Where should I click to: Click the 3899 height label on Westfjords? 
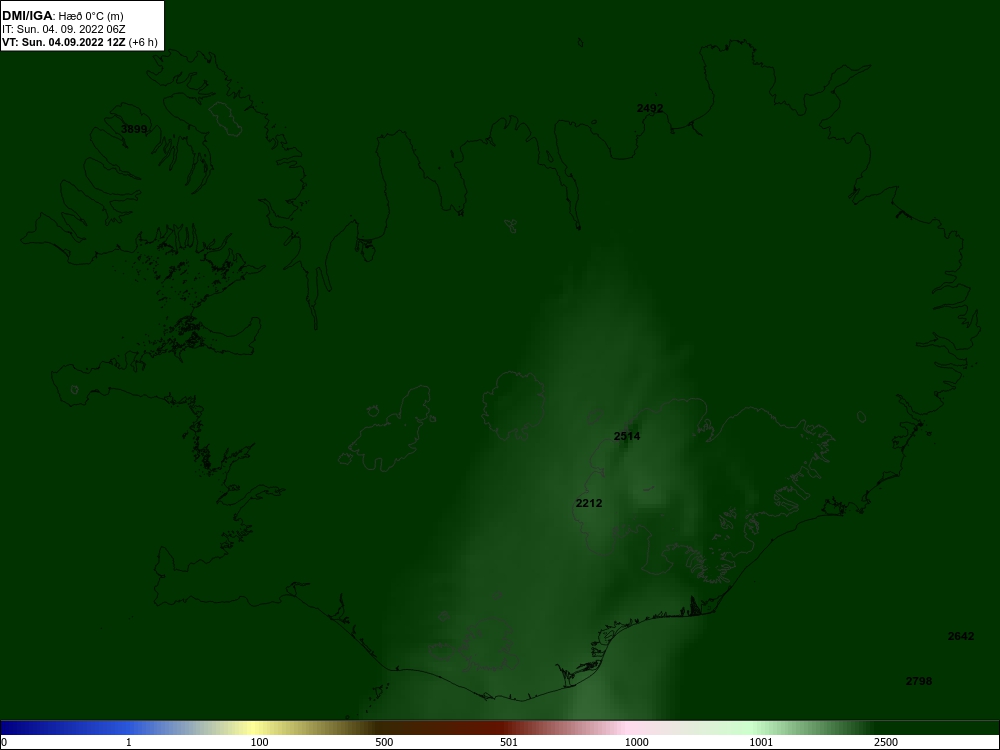click(x=134, y=129)
